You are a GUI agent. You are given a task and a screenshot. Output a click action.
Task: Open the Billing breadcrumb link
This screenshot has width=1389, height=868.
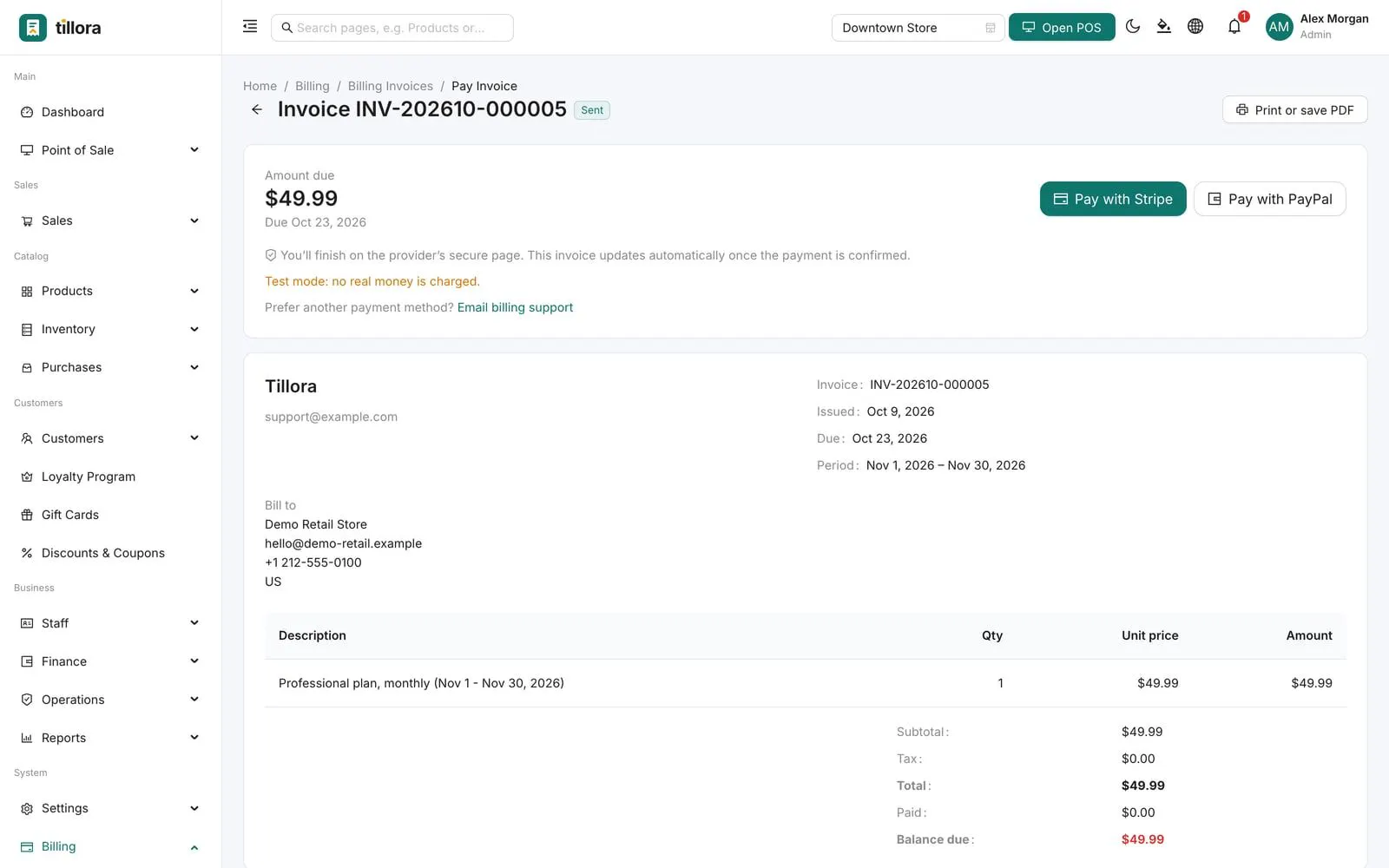coord(313,86)
